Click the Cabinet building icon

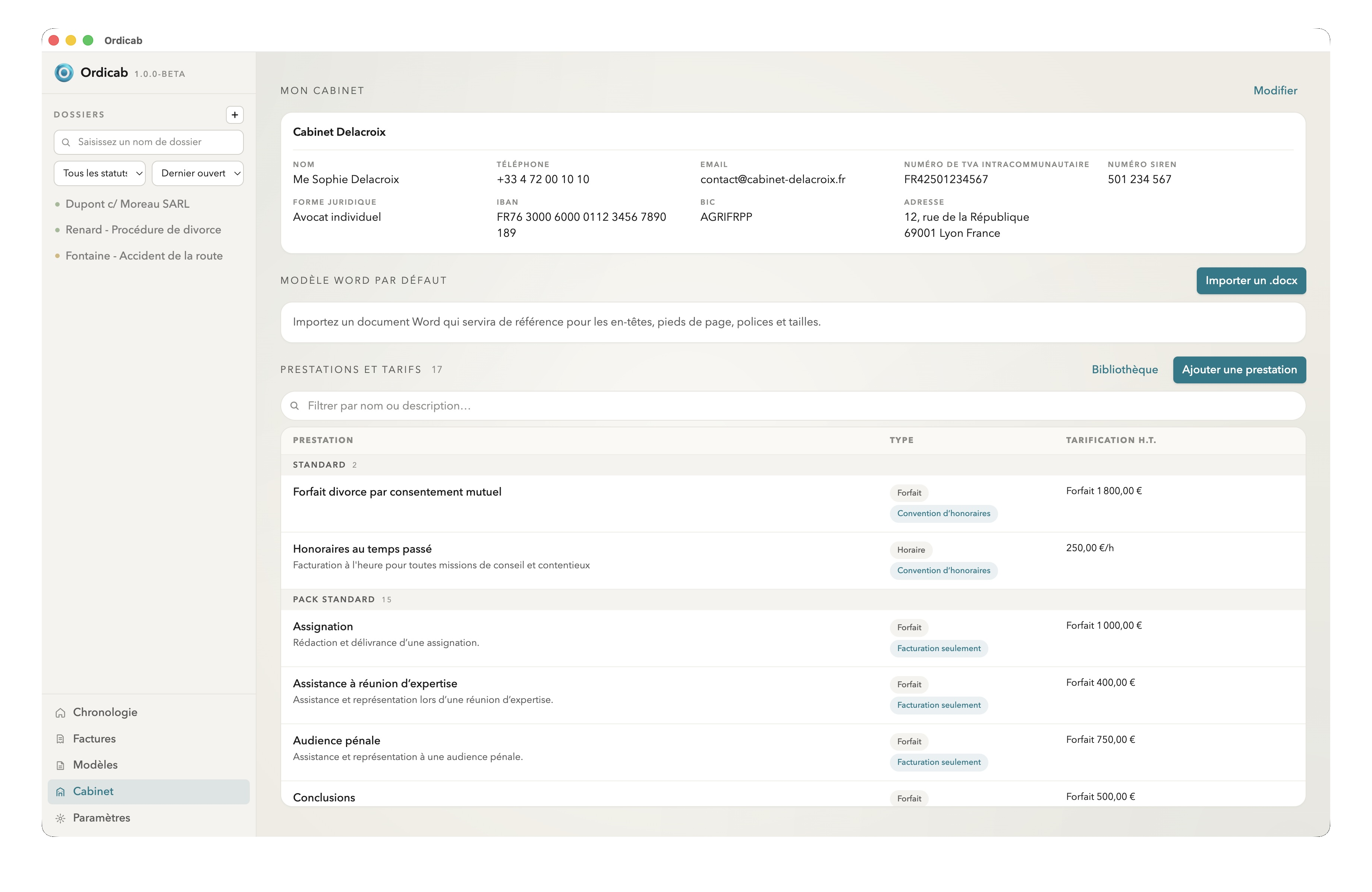point(60,792)
